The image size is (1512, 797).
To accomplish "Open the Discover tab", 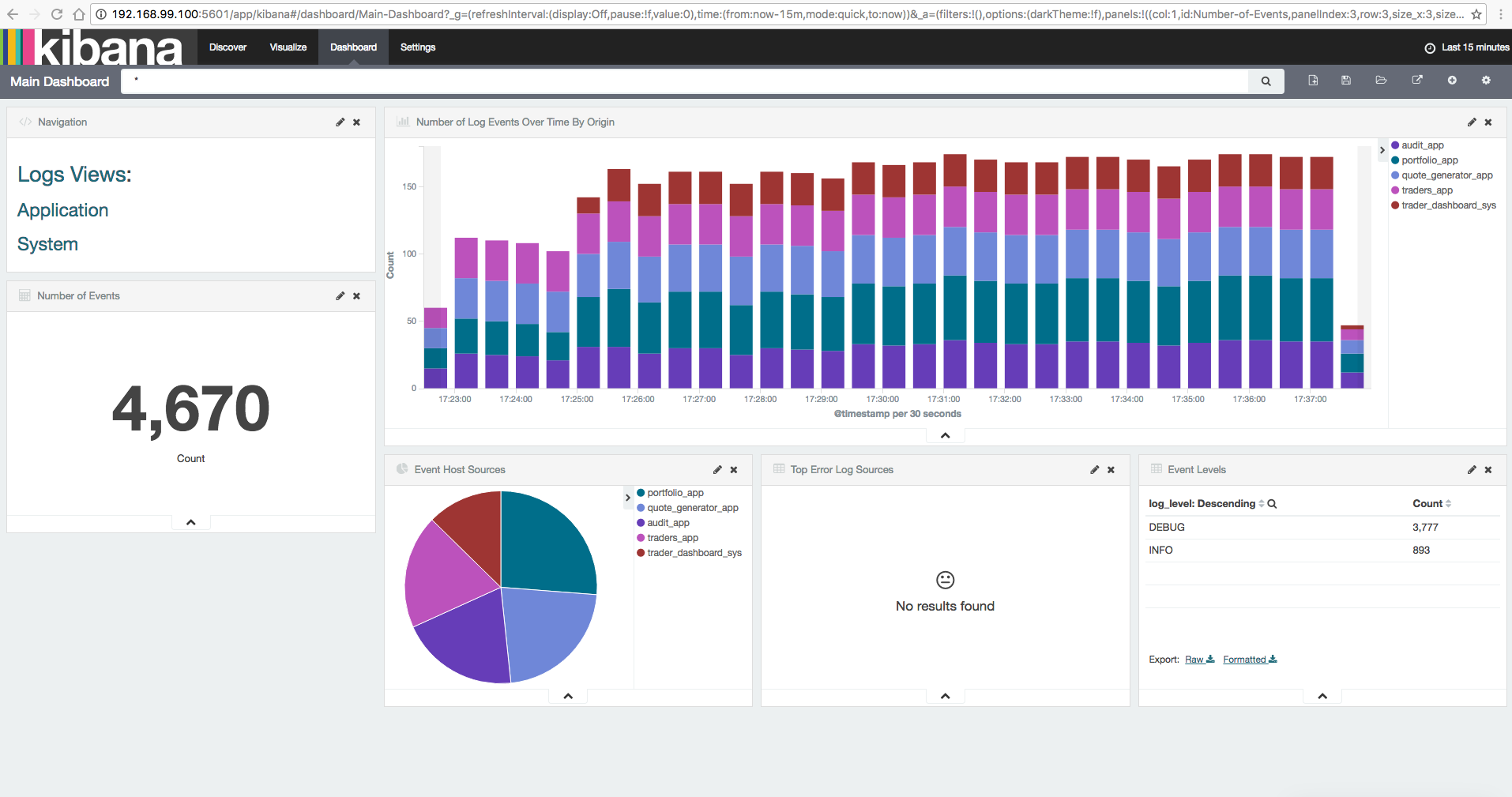I will (228, 47).
